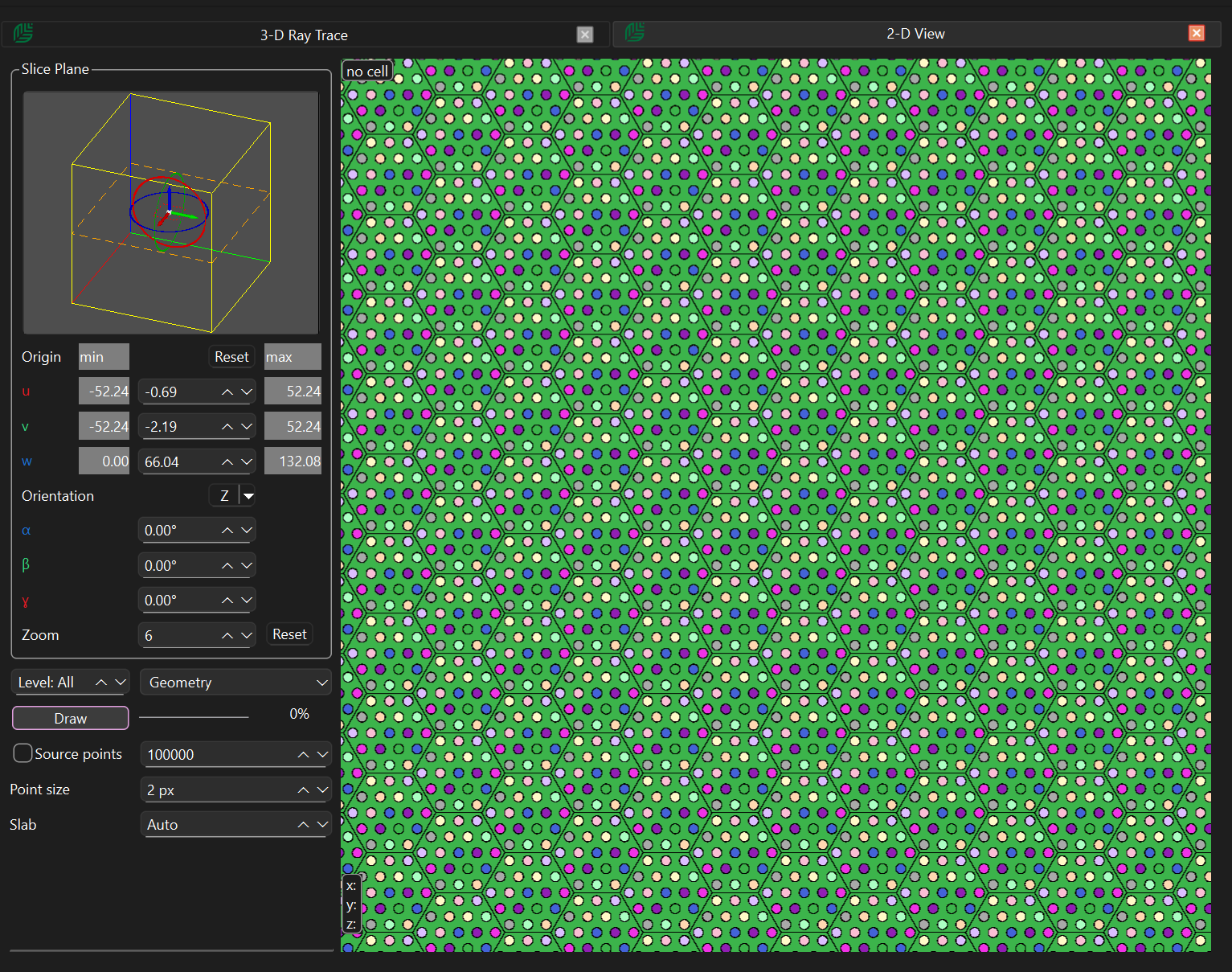Increase the u origin value
The height and width of the screenshot is (972, 1232).
pos(227,392)
